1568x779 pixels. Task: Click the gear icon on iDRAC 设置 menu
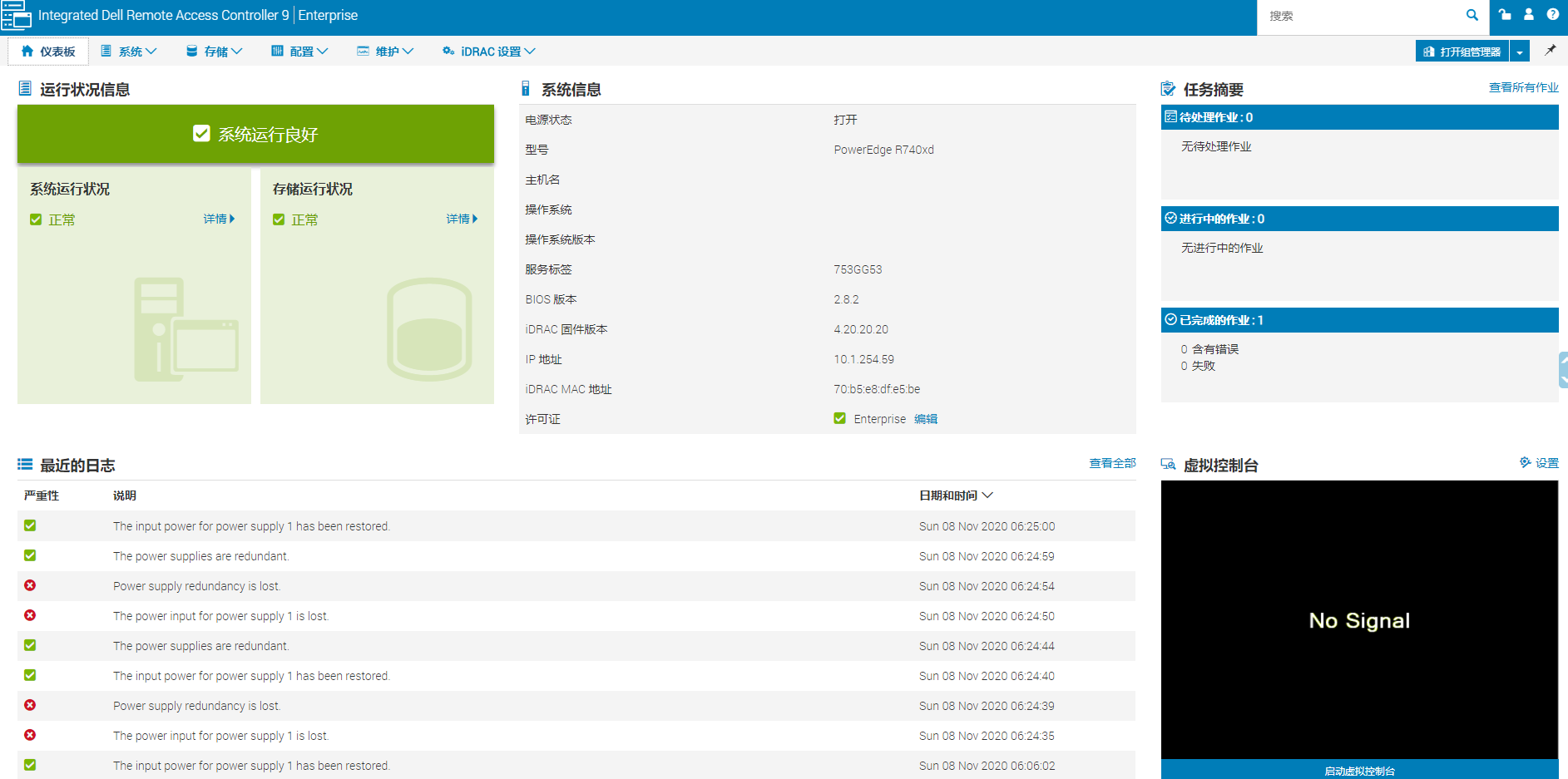(x=448, y=51)
